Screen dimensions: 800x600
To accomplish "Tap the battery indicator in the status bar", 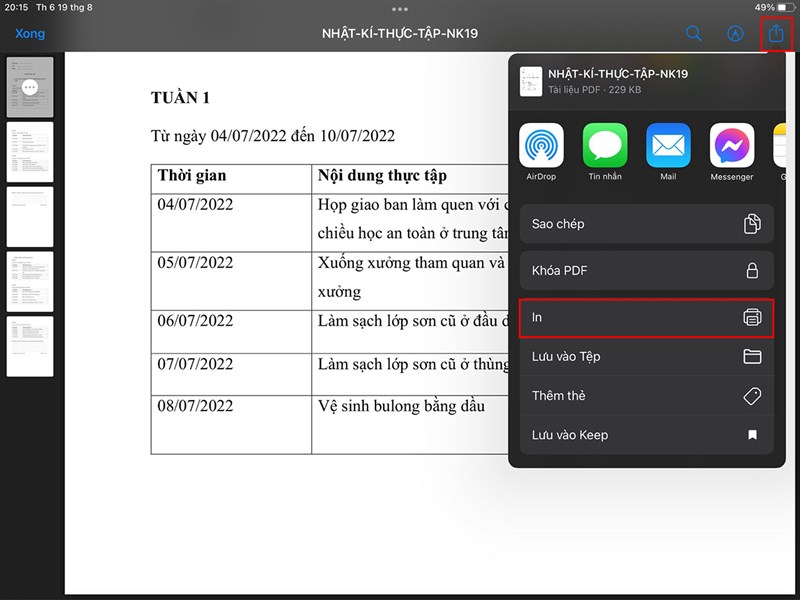I will 768,8.
